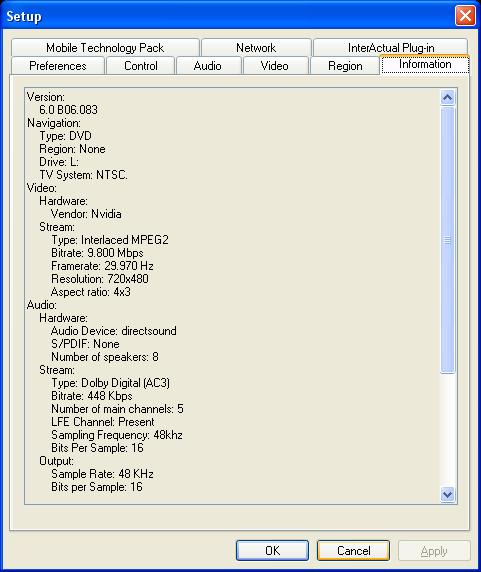
Task: Click the version number 6.0 B06.083 text
Action: (x=69, y=110)
